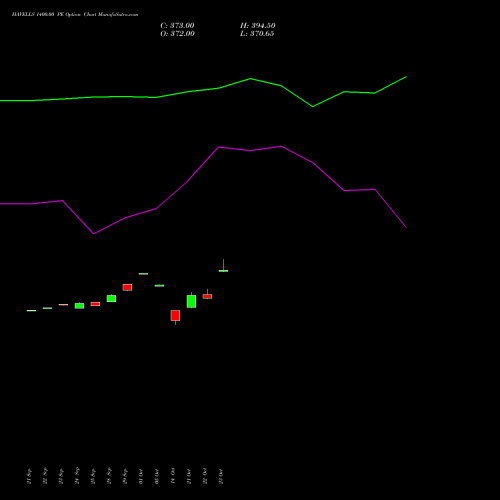Click the low price value L: 370.65
Viewport: 500px width, 500px height.
pos(257,34)
